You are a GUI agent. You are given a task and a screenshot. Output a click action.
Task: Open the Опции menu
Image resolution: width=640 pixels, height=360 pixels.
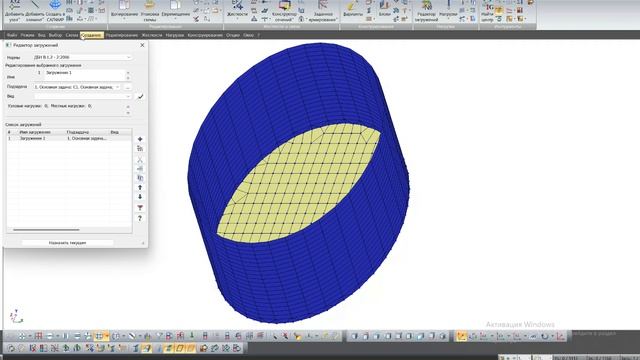click(x=233, y=35)
